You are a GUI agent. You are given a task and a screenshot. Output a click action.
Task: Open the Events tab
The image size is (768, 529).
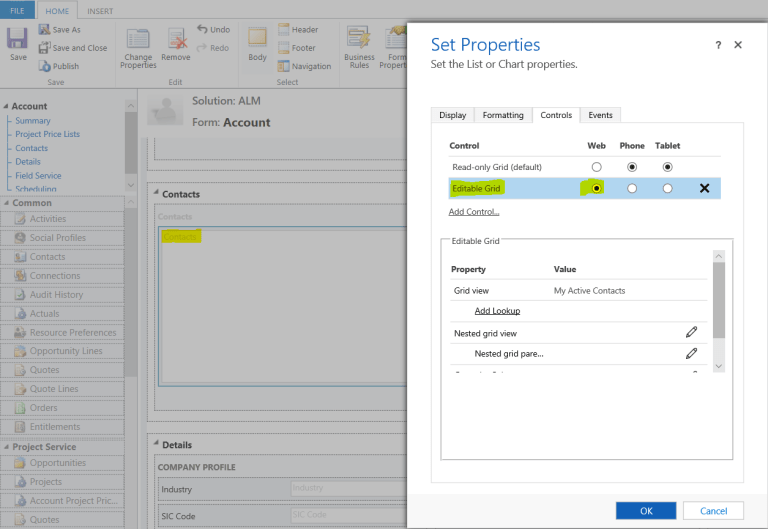pos(600,115)
